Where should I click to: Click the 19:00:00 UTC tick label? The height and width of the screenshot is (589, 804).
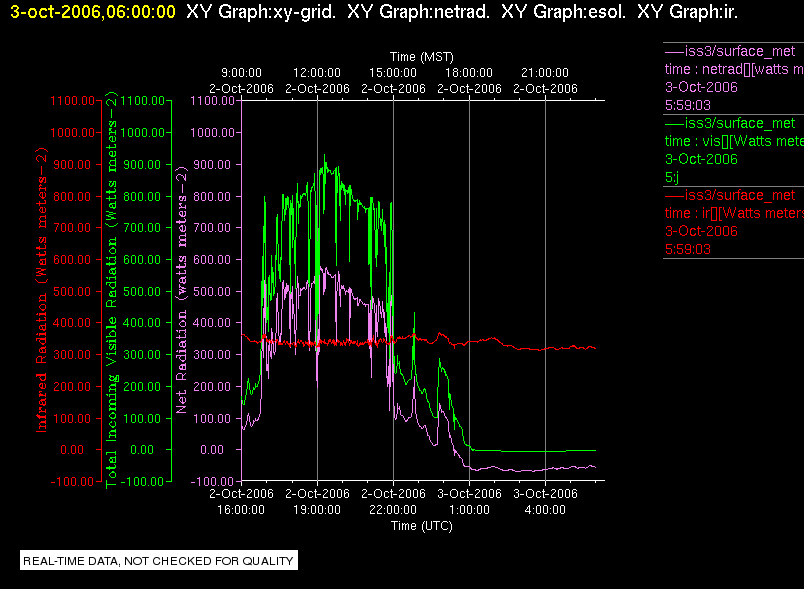317,510
